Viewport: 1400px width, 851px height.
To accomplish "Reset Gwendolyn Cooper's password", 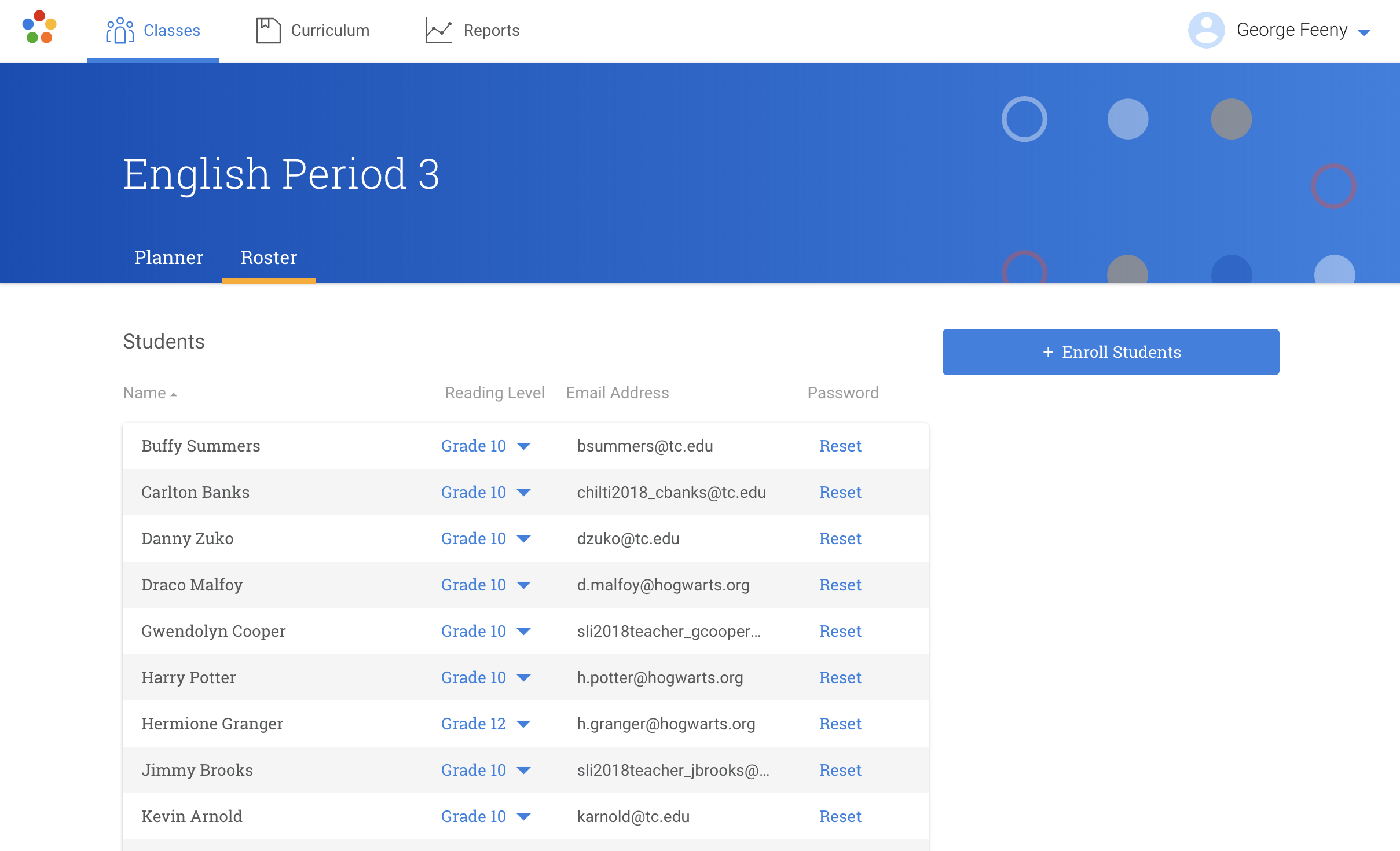I will coord(840,632).
